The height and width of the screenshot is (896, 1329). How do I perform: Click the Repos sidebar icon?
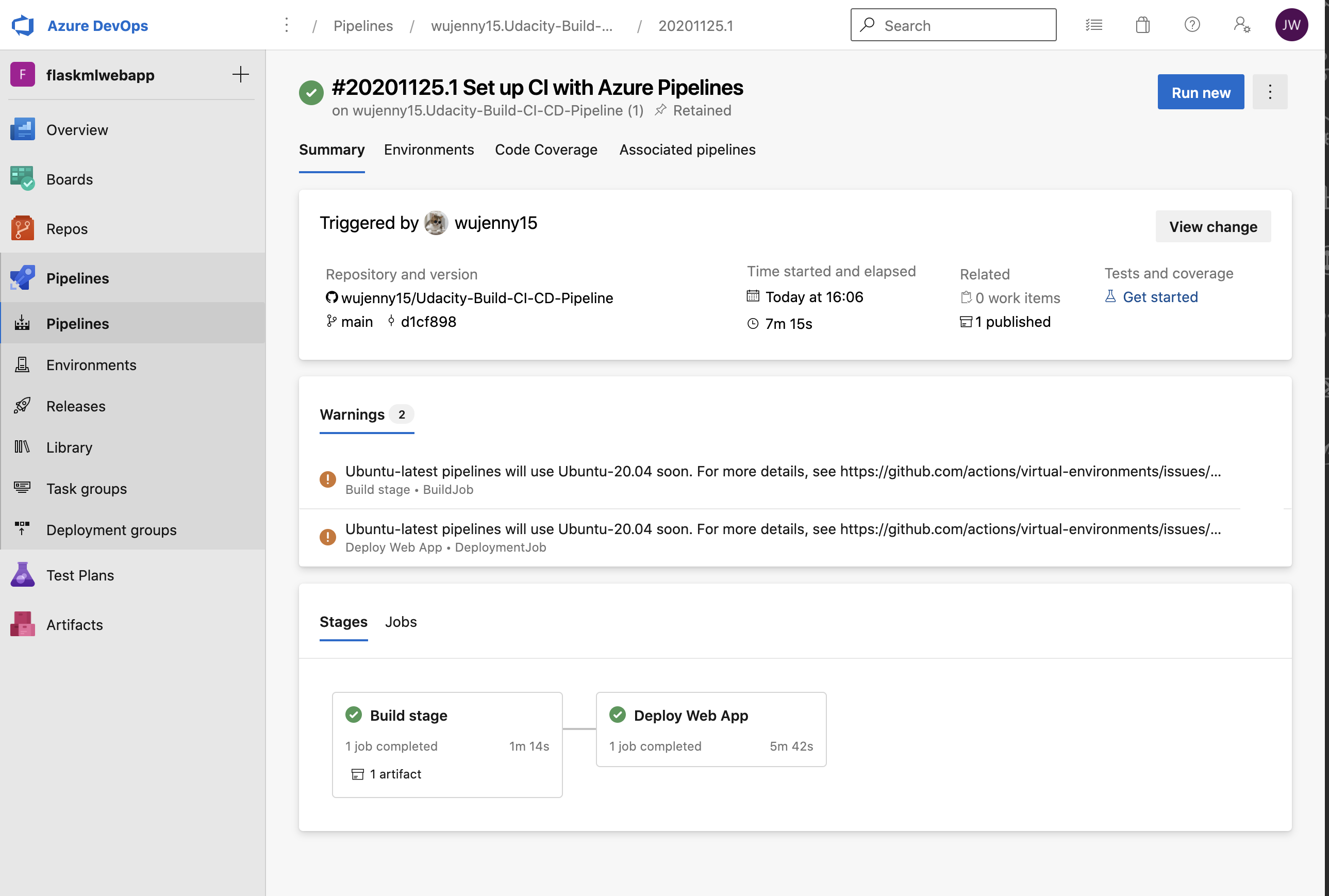click(23, 228)
